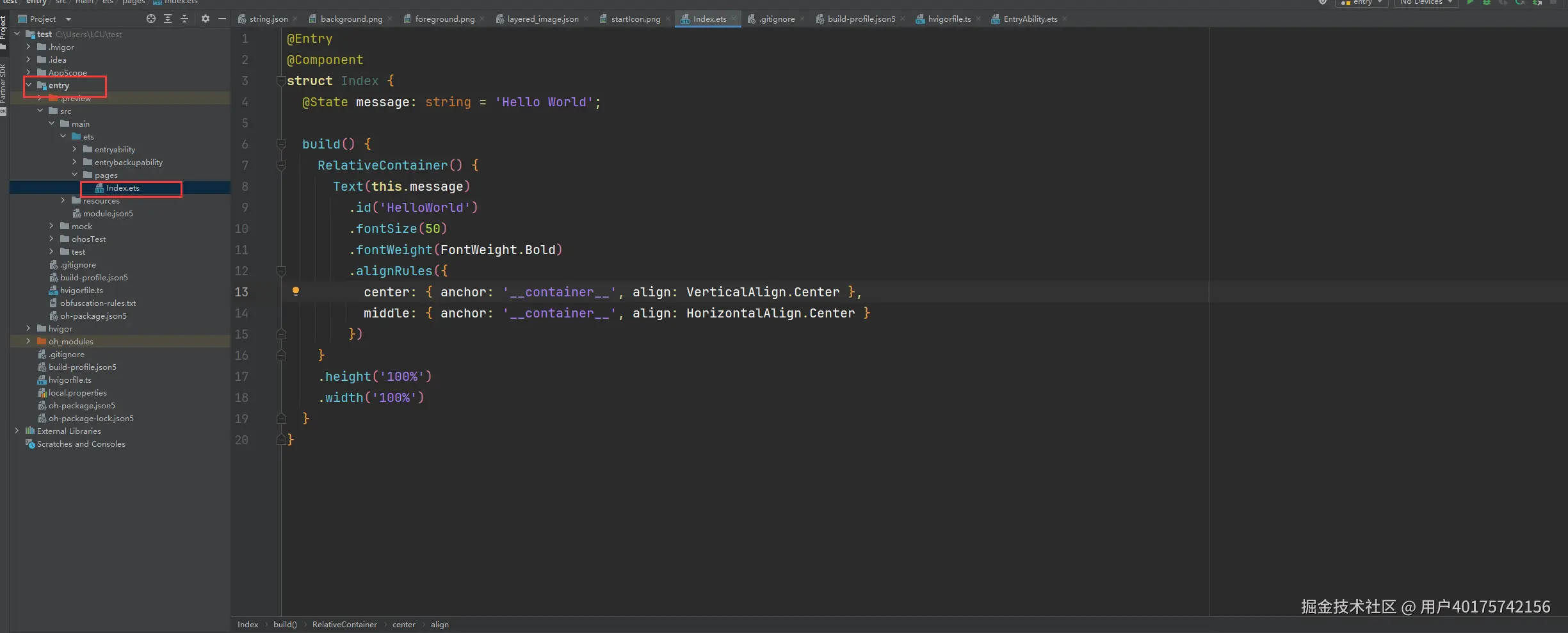The width and height of the screenshot is (1568, 633).
Task: Click RelativeContainer in the bottom breadcrumb
Action: (344, 625)
